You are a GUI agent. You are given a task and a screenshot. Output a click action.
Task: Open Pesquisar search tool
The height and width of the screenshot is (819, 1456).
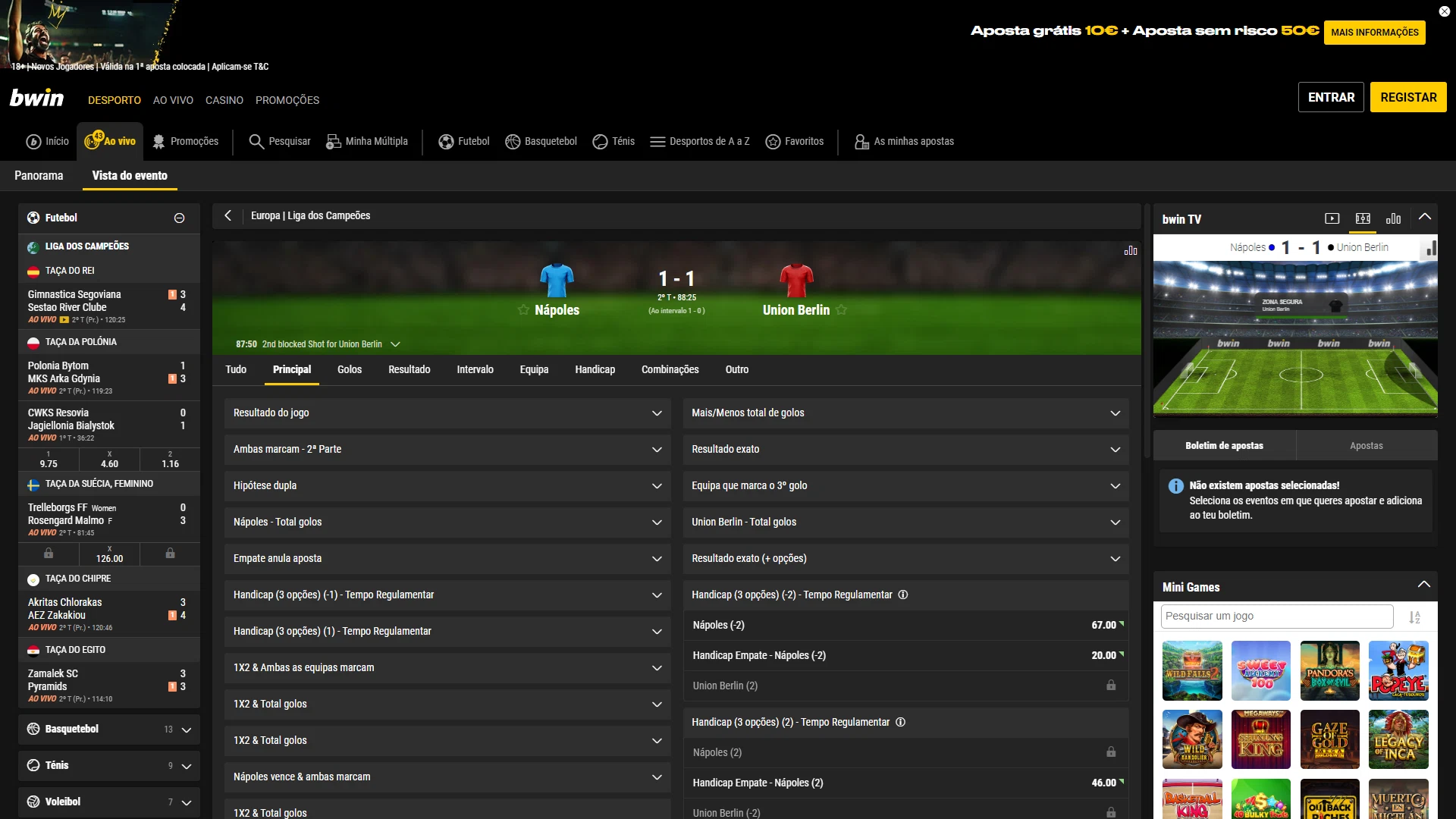click(x=280, y=141)
